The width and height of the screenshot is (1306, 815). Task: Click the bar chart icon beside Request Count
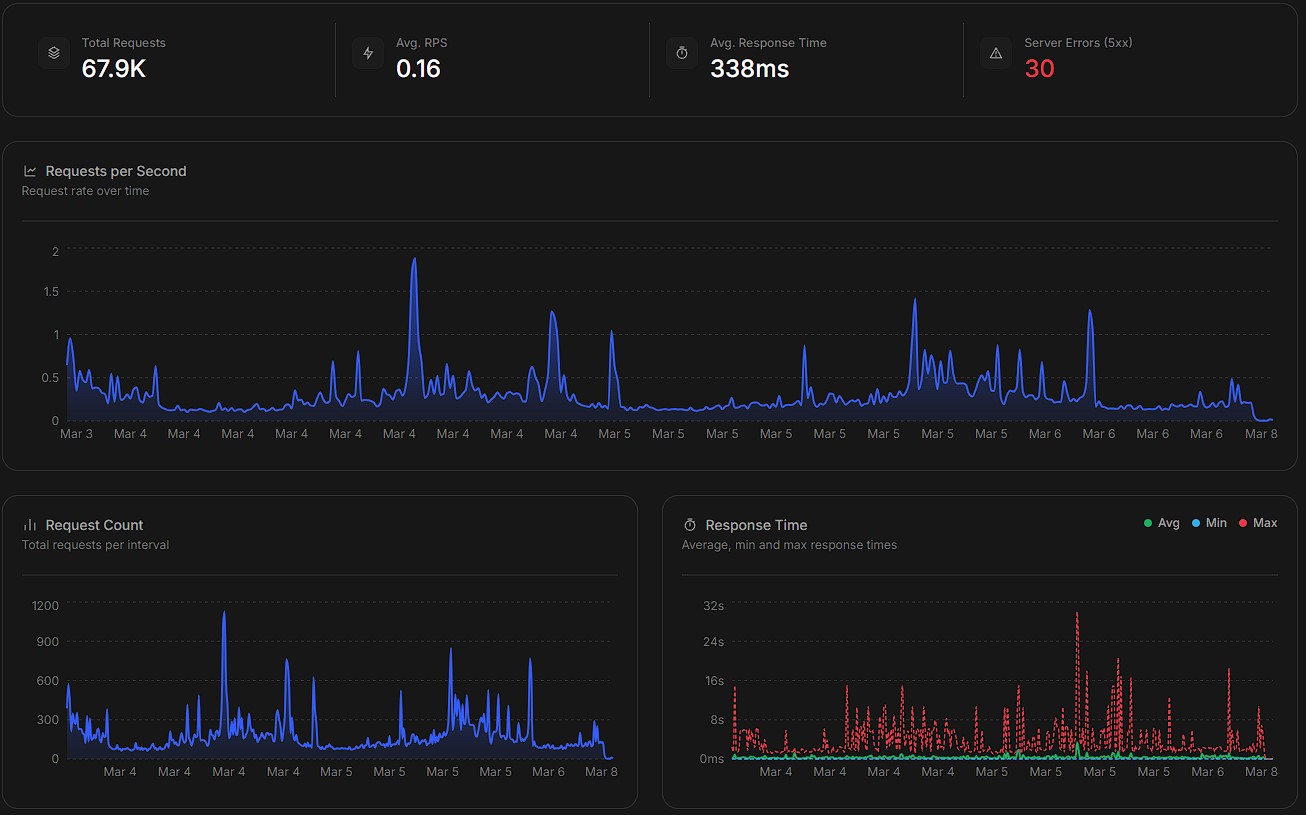pyautogui.click(x=30, y=525)
